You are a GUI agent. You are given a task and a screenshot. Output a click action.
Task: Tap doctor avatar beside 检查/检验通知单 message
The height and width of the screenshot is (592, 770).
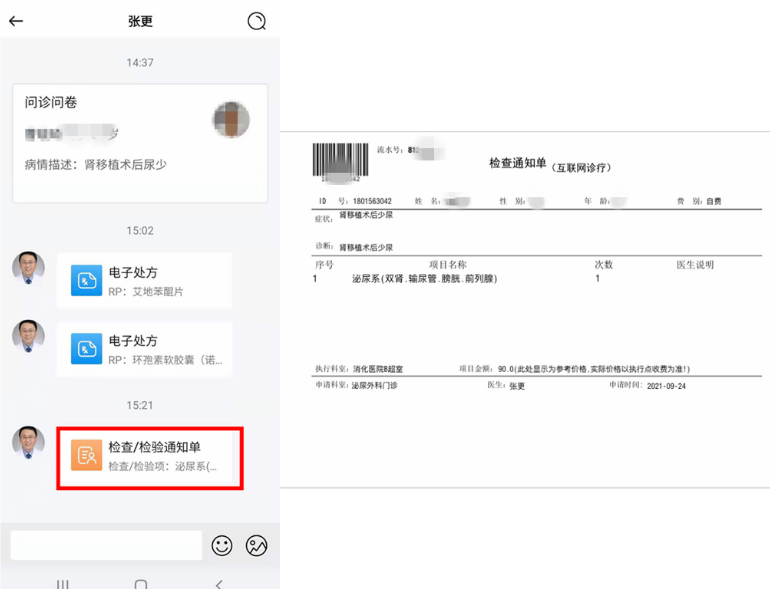28,442
